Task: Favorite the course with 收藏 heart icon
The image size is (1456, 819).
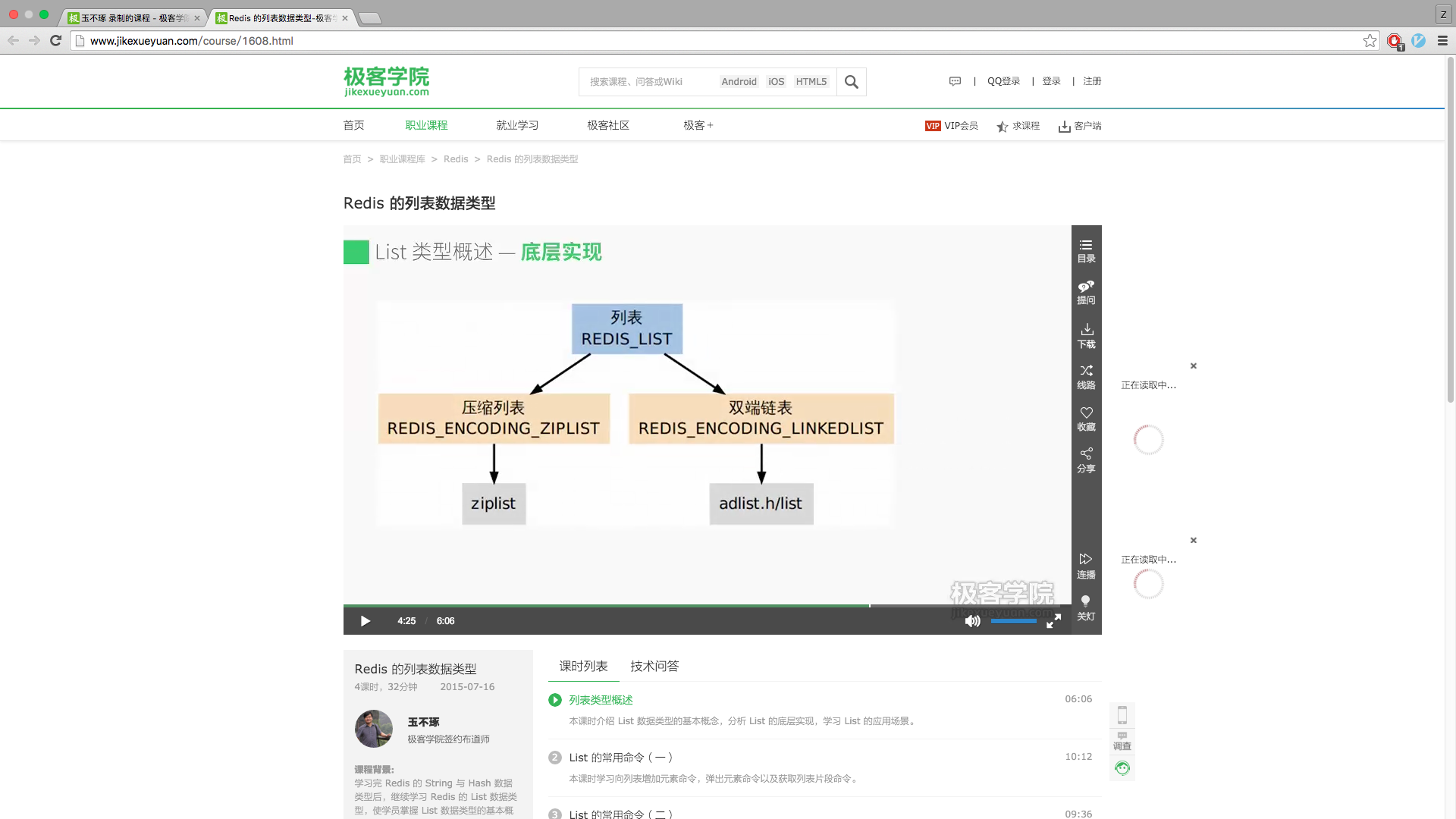Action: pyautogui.click(x=1086, y=418)
